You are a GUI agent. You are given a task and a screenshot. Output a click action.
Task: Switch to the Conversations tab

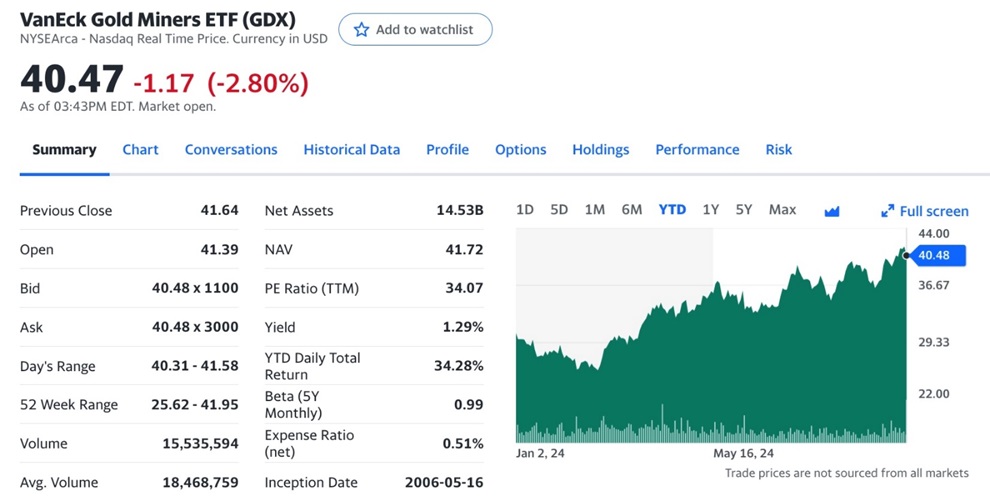click(x=231, y=150)
